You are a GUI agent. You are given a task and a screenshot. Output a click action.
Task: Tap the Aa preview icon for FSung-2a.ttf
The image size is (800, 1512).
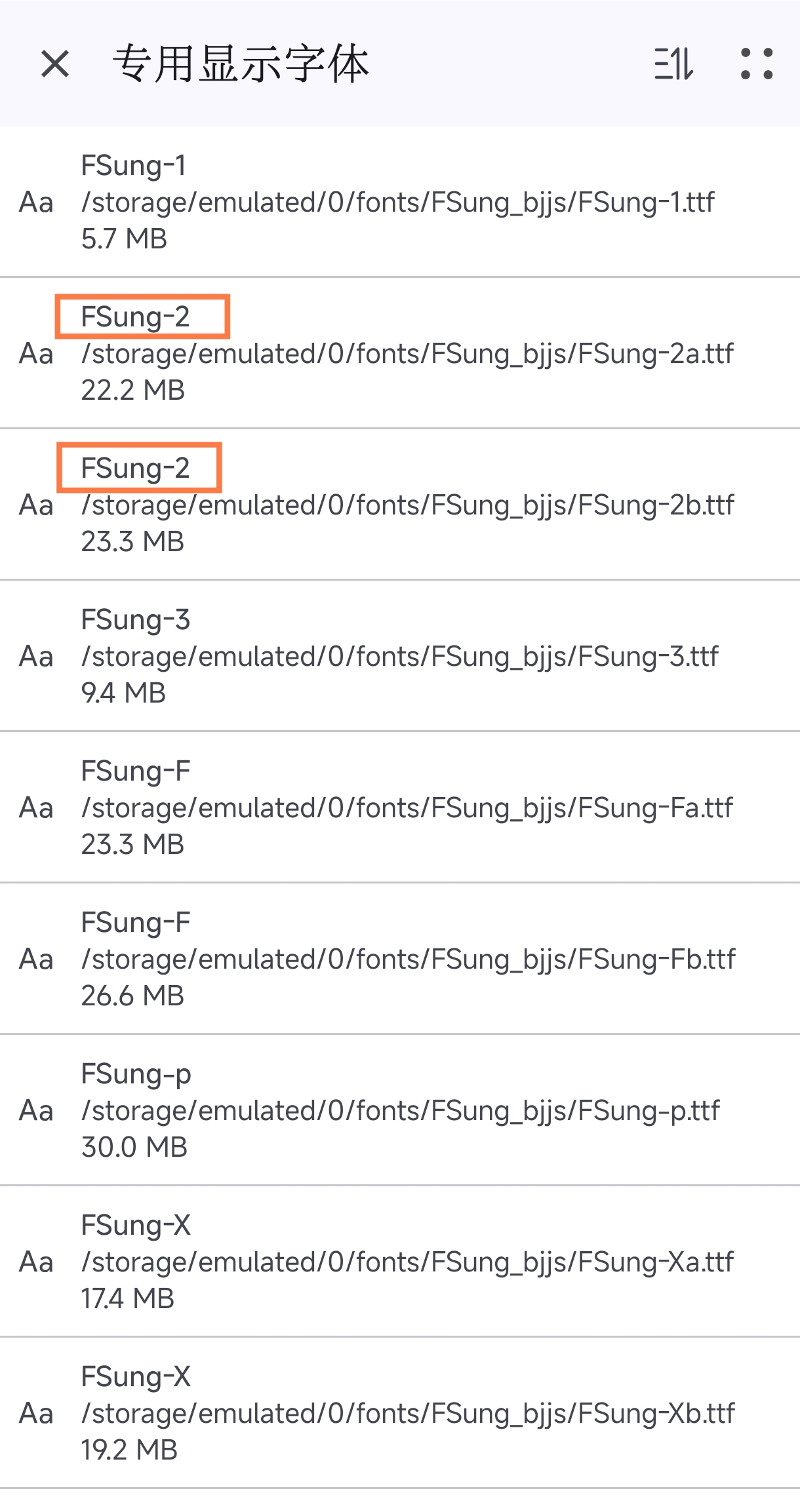point(36,354)
